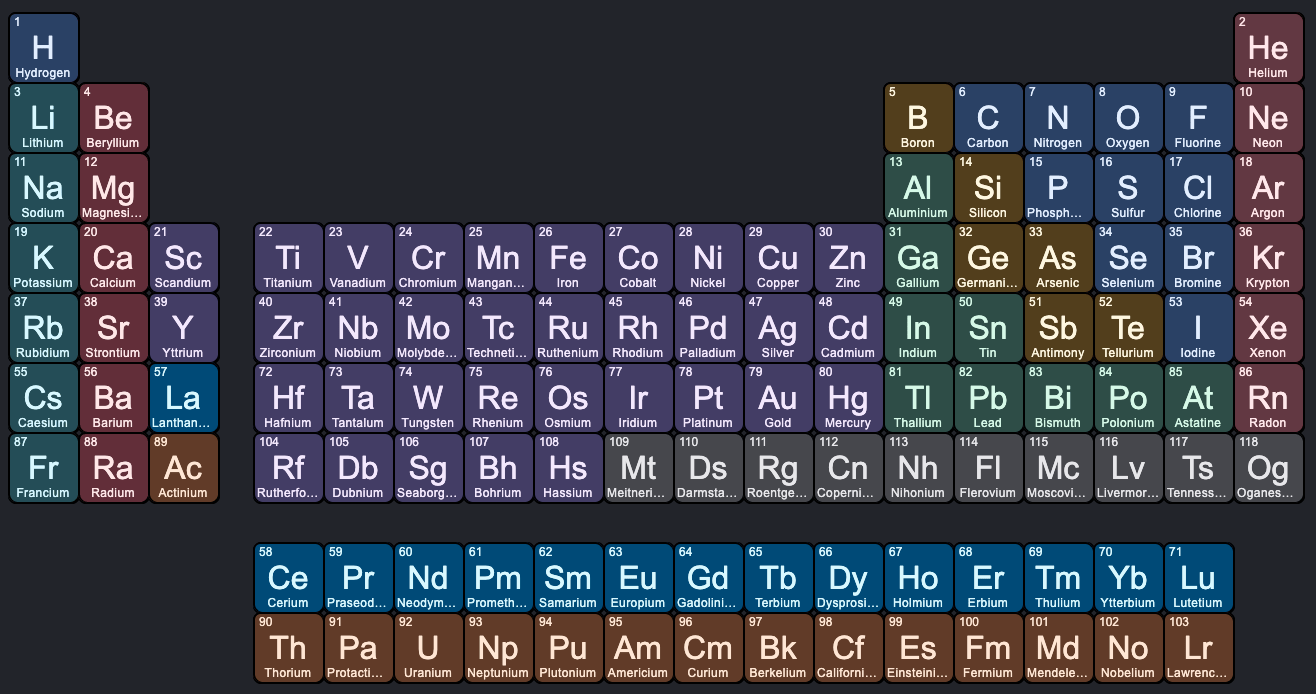
Task: Choose the Boron element
Action: click(x=918, y=118)
